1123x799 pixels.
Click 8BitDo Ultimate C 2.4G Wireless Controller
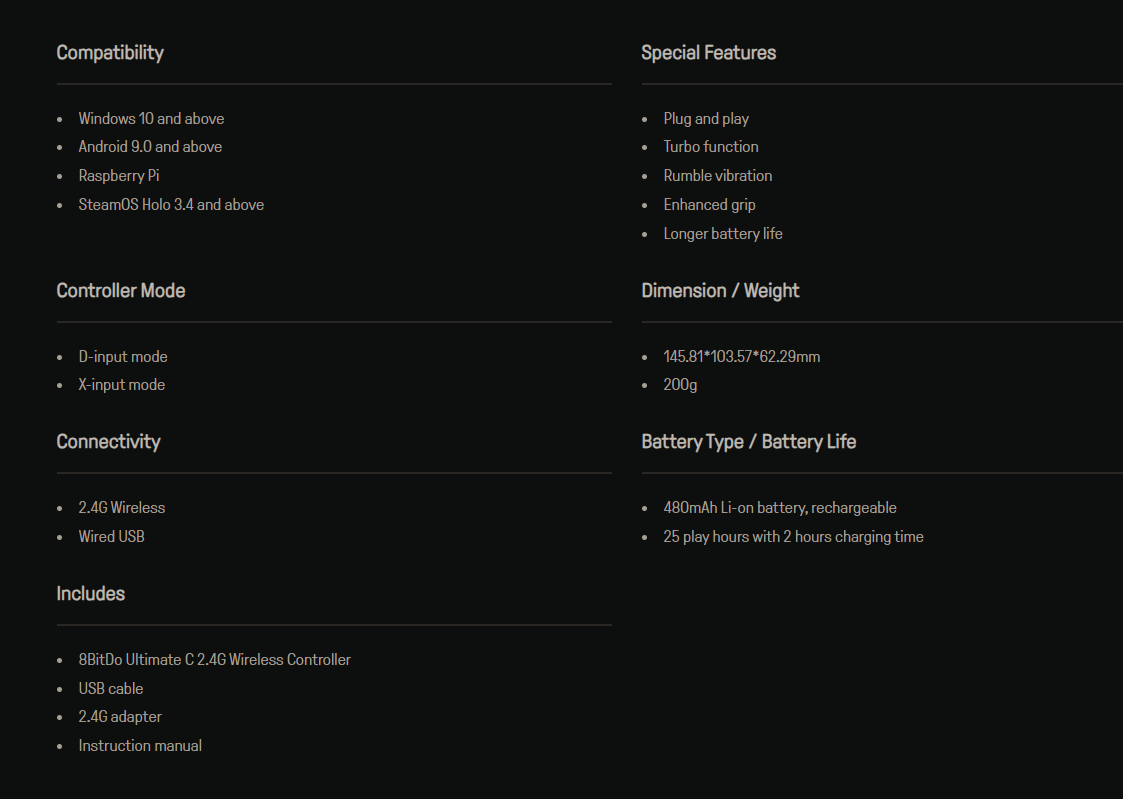click(215, 660)
